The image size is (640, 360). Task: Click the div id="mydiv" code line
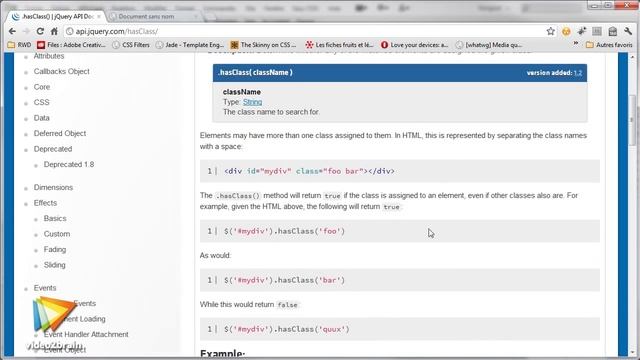(x=400, y=171)
